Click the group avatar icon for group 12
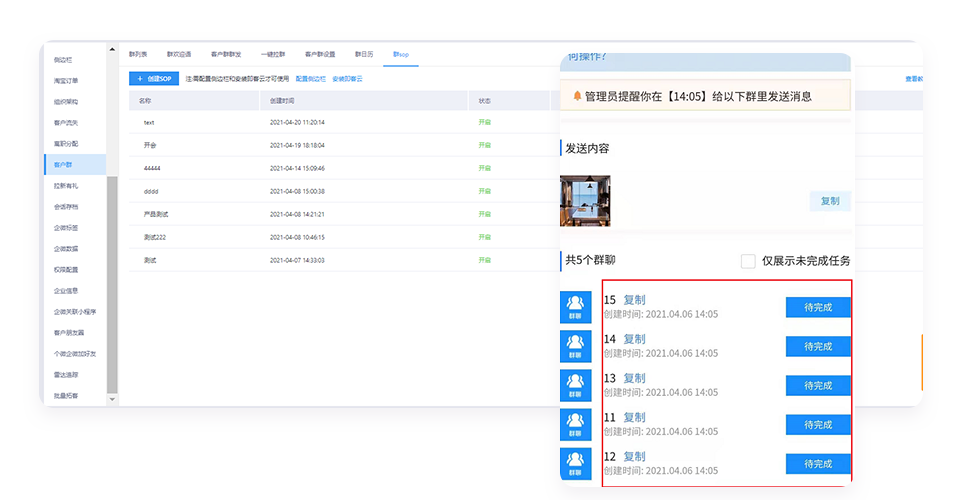Image resolution: width=970 pixels, height=500 pixels. (575, 463)
